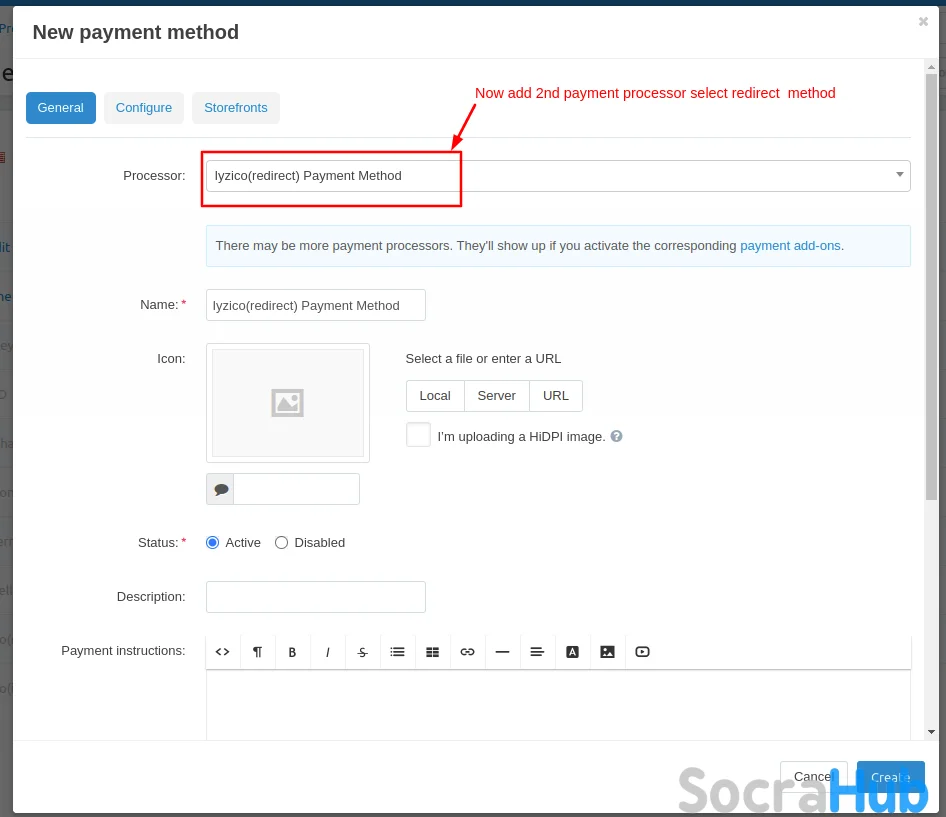This screenshot has height=817, width=946.
Task: Select the Disabled status radio button
Action: (x=281, y=542)
